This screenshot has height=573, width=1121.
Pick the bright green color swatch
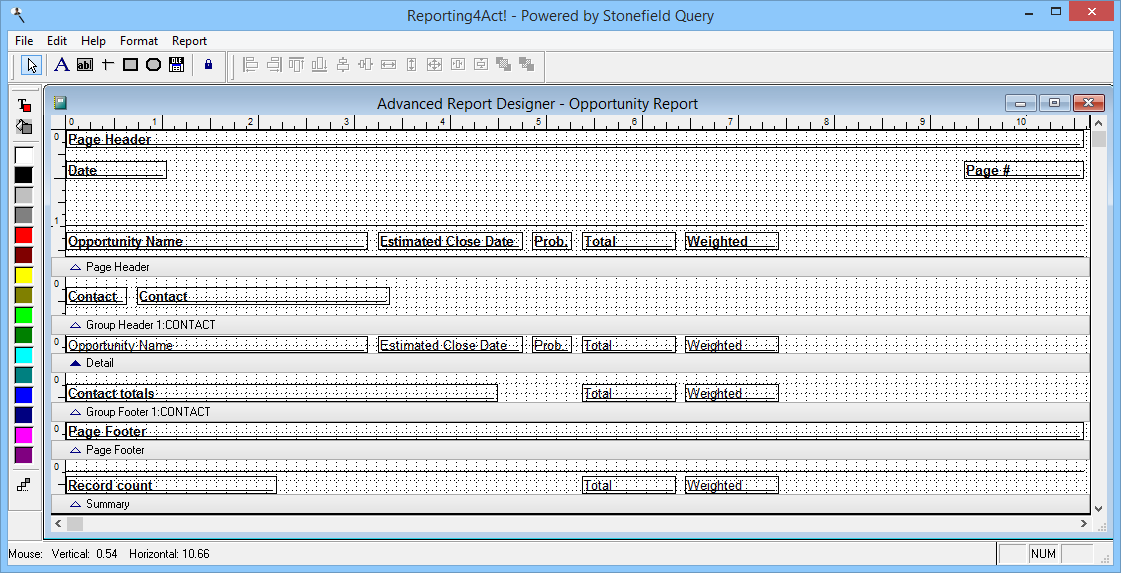(x=24, y=315)
